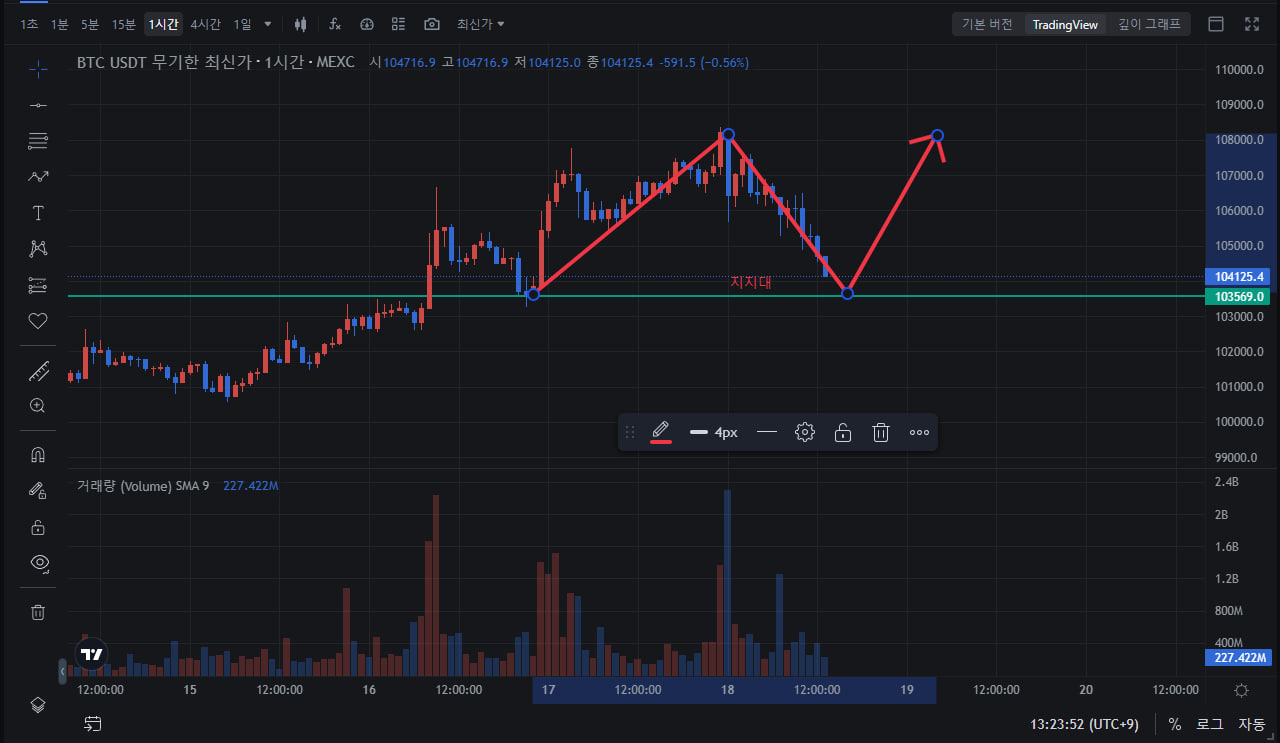Open the go to date icon
Viewport: 1280px width, 743px height.
93,723
